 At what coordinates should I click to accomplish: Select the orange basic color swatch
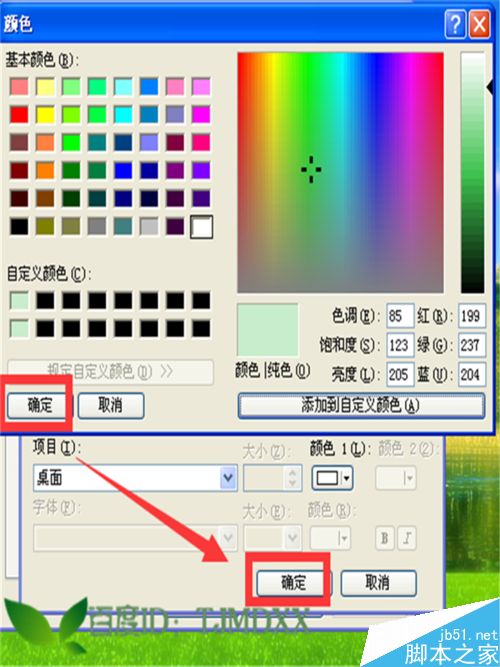46,171
